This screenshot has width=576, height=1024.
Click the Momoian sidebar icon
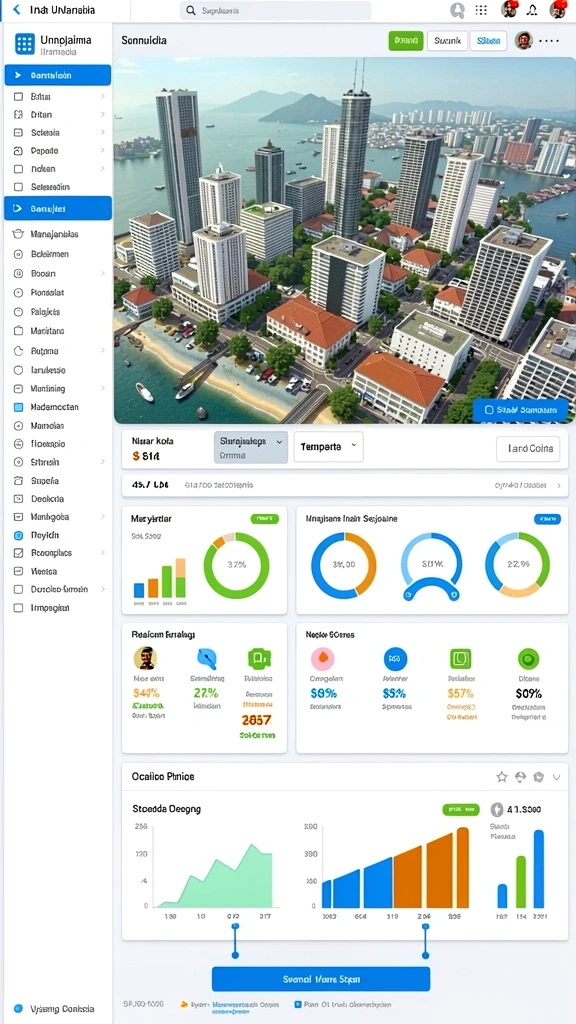[x=18, y=425]
